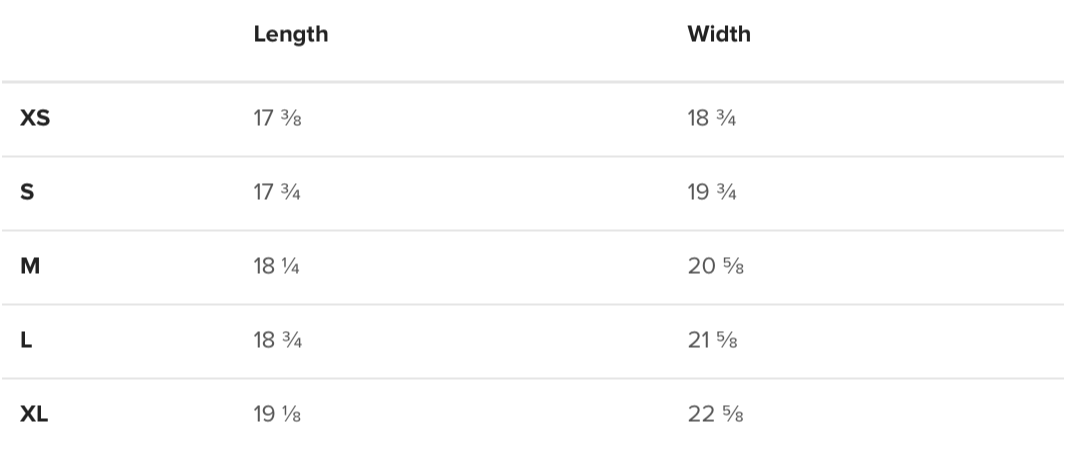The width and height of the screenshot is (1070, 450).
Task: Click XL length value 19 ⅛
Action: pyautogui.click(x=277, y=415)
